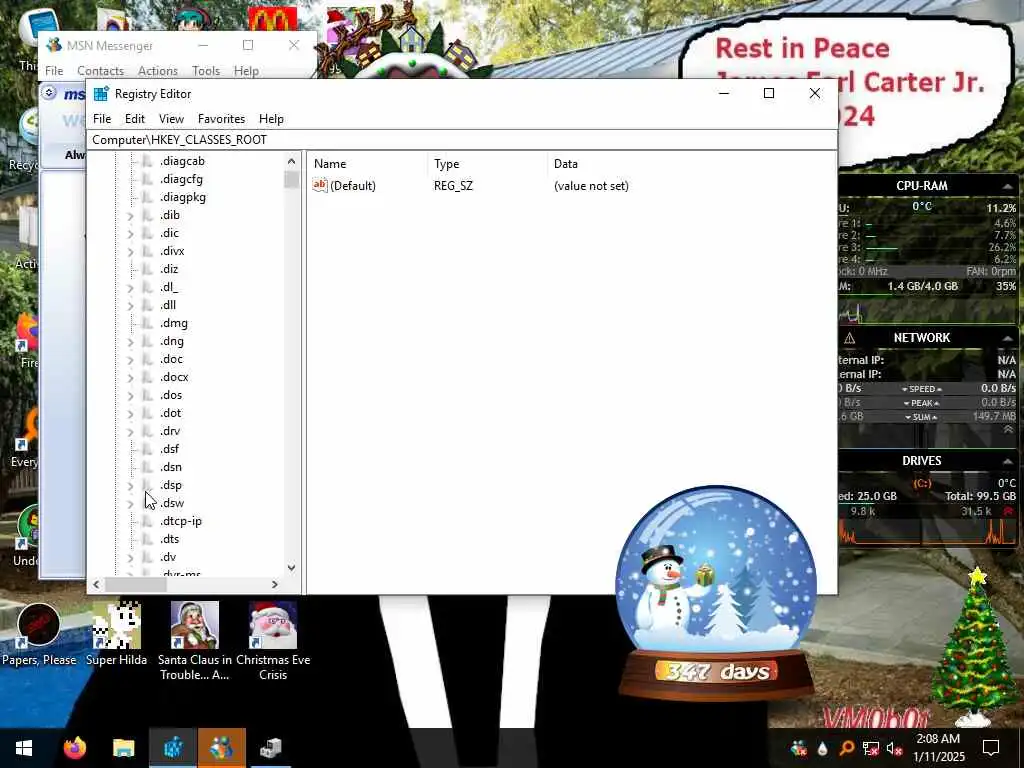Expand the .dic registry key
The image size is (1024, 768).
[x=130, y=233]
